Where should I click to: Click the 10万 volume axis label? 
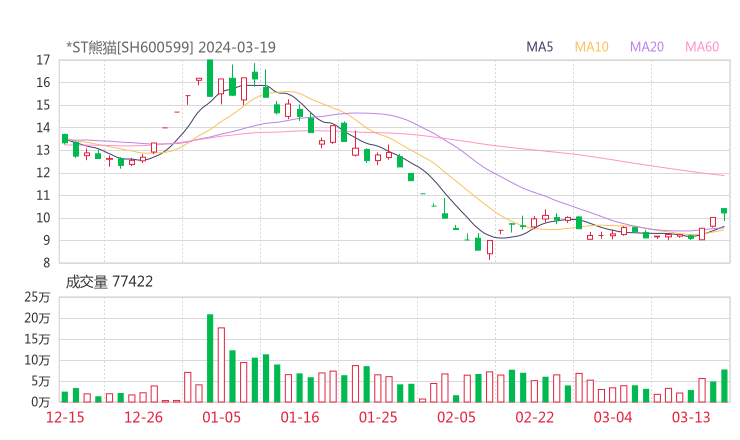coord(37,360)
